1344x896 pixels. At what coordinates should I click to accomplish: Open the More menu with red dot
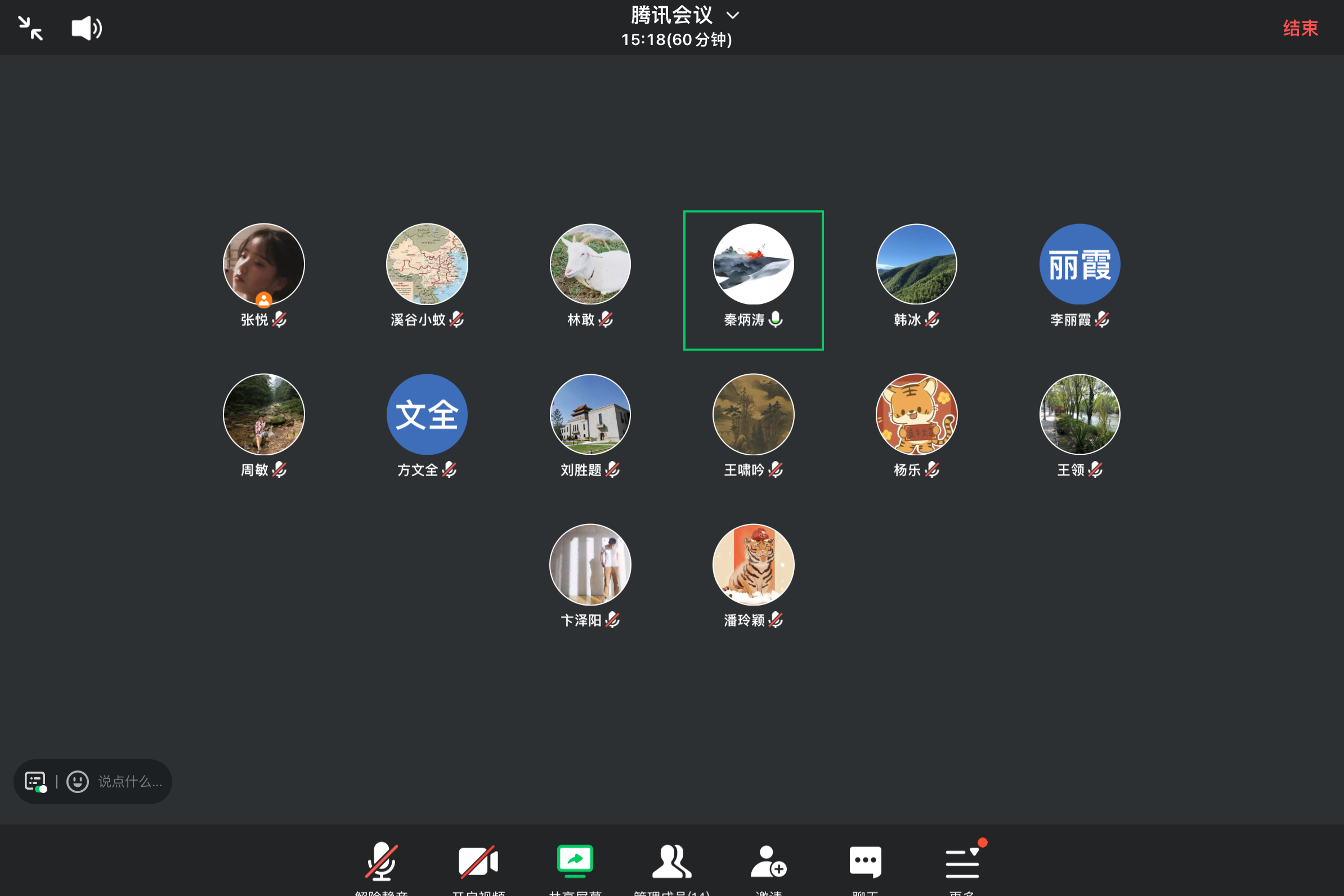tap(962, 862)
